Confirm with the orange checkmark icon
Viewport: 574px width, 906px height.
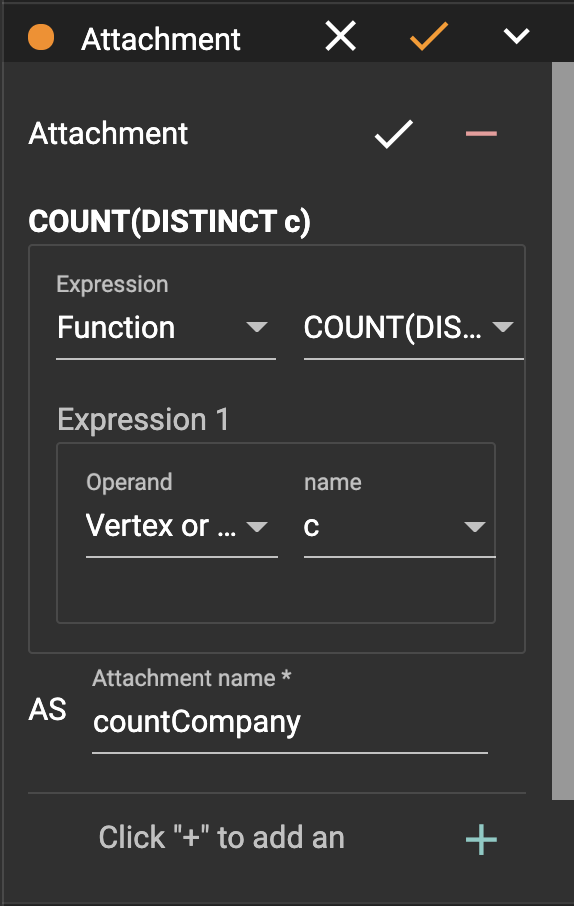click(x=429, y=36)
